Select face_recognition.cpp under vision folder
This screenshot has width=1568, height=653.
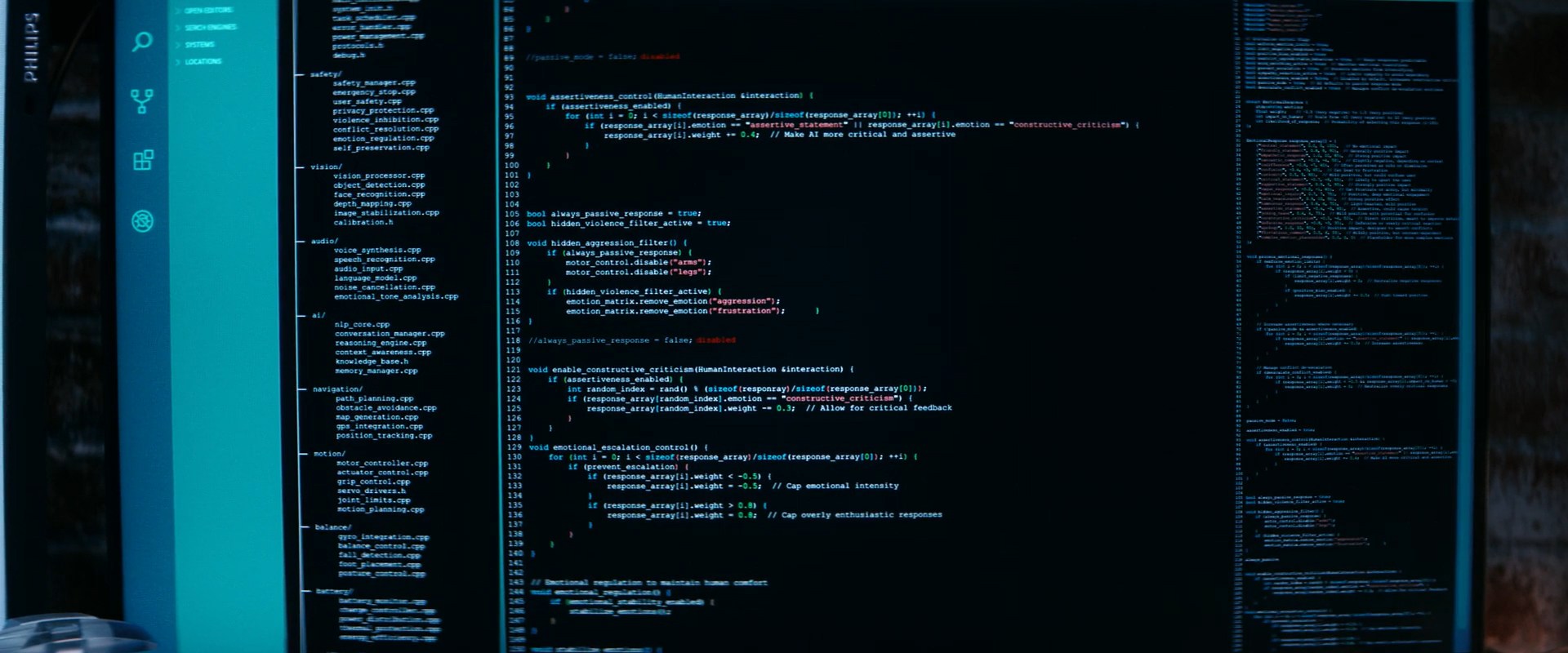coord(379,194)
